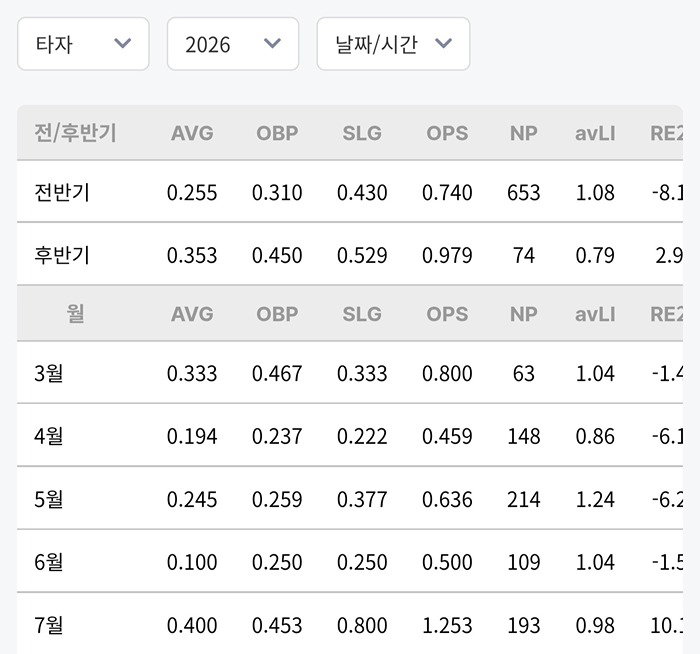Select the 7월 row
The height and width of the screenshot is (654, 700).
coord(350,625)
